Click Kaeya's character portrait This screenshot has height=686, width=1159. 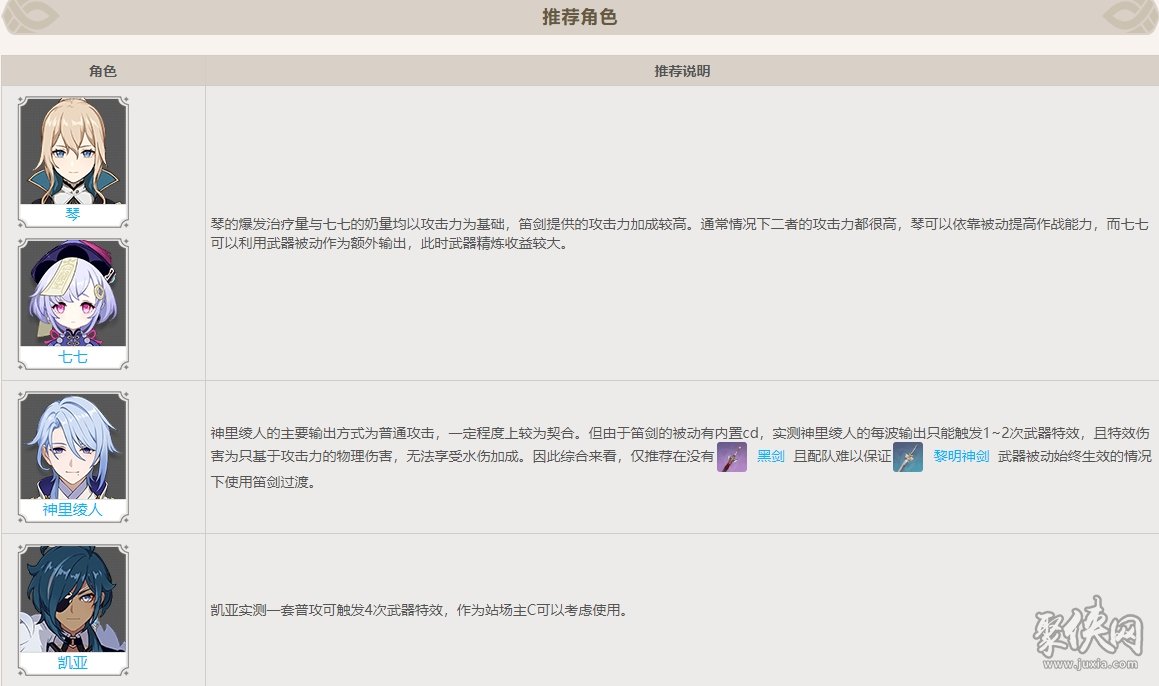click(73, 600)
